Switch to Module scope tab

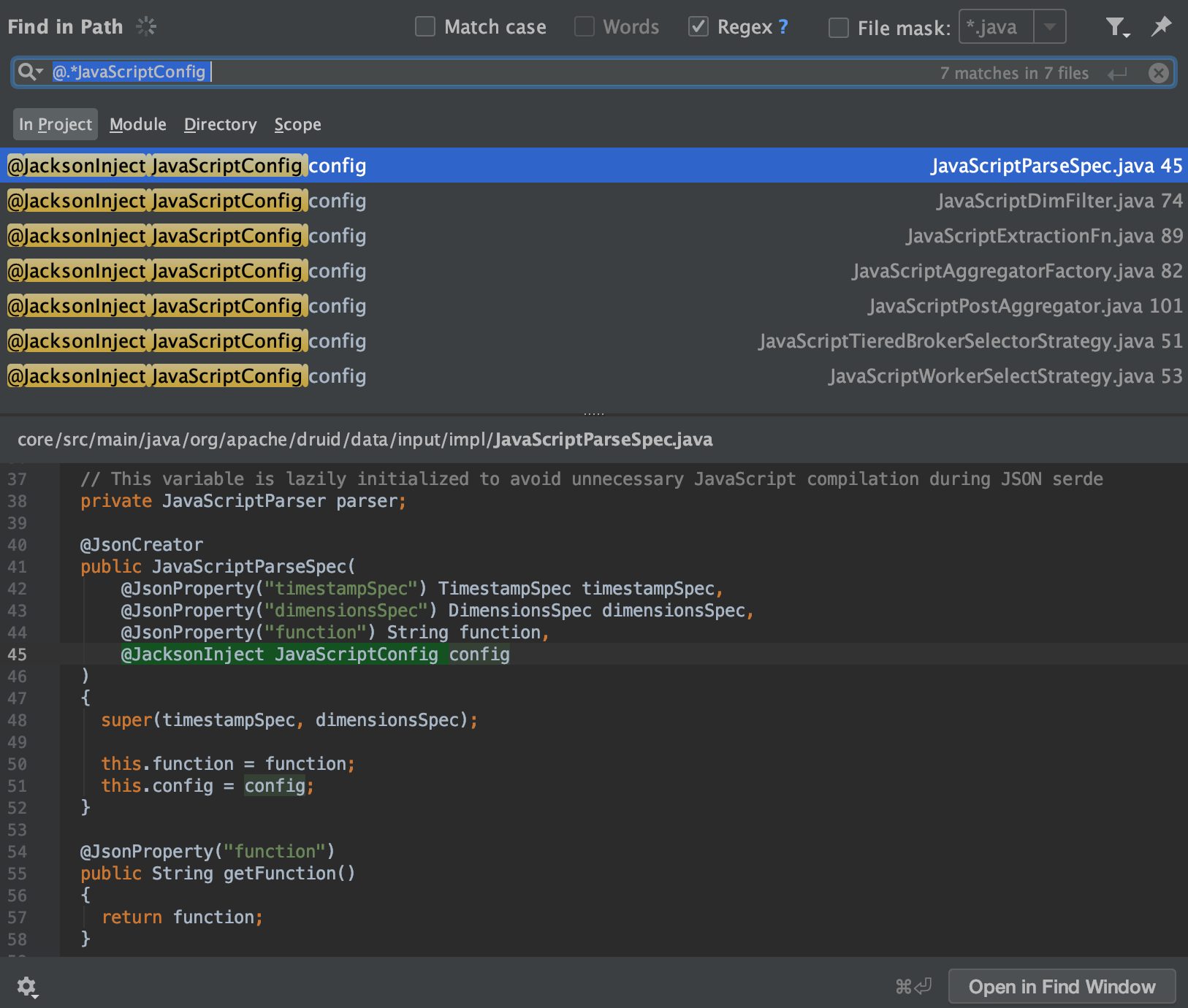click(x=138, y=124)
